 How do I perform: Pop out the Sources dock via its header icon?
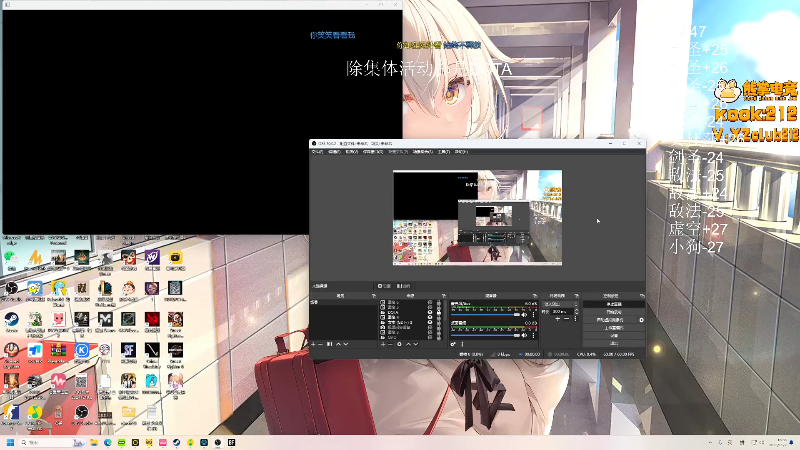(444, 296)
